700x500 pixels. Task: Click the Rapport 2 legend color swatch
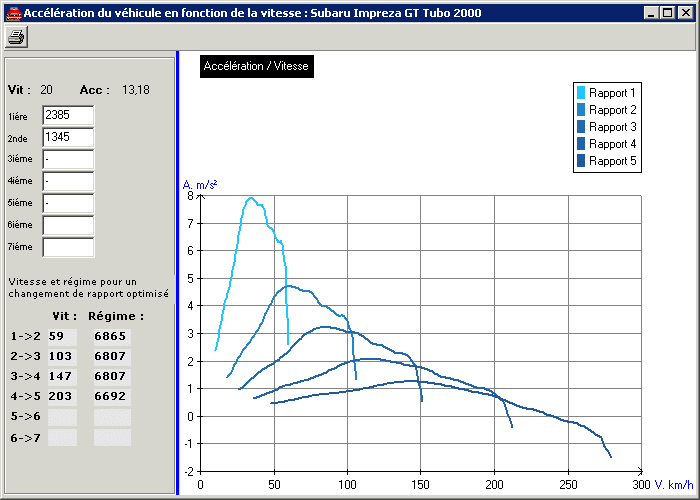coord(581,110)
